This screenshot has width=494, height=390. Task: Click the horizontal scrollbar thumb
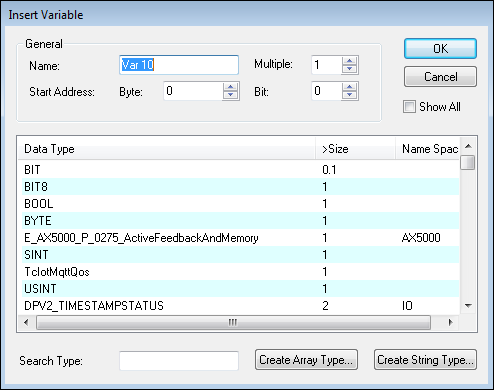(x=233, y=322)
